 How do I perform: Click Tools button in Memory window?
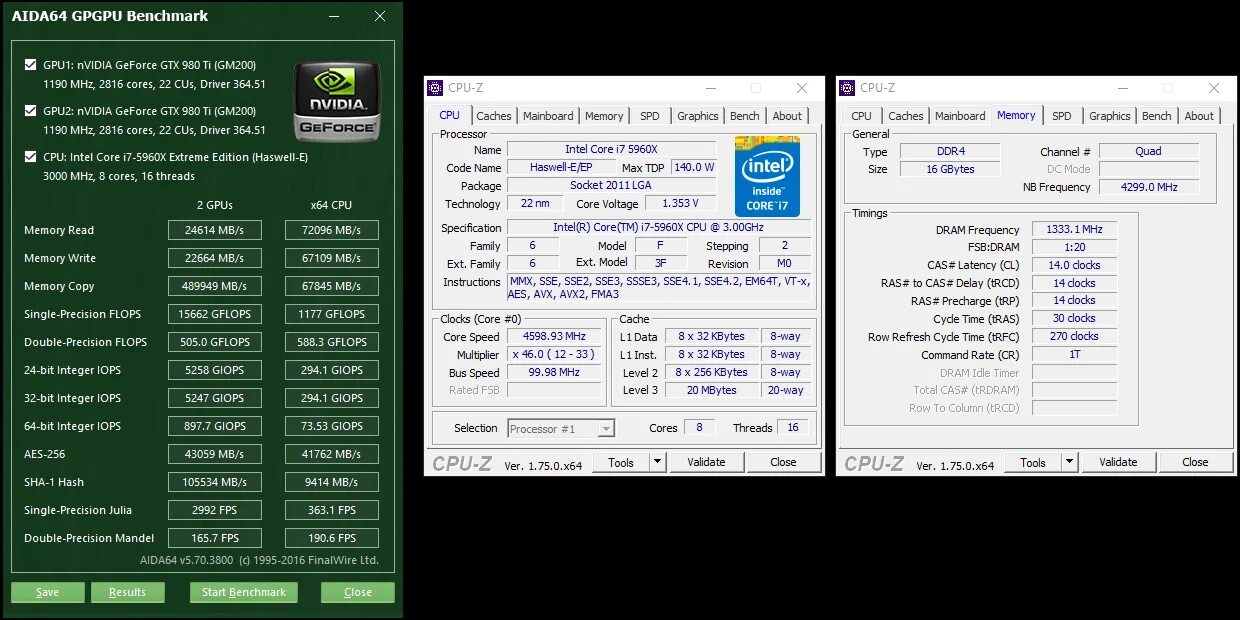click(x=1033, y=462)
